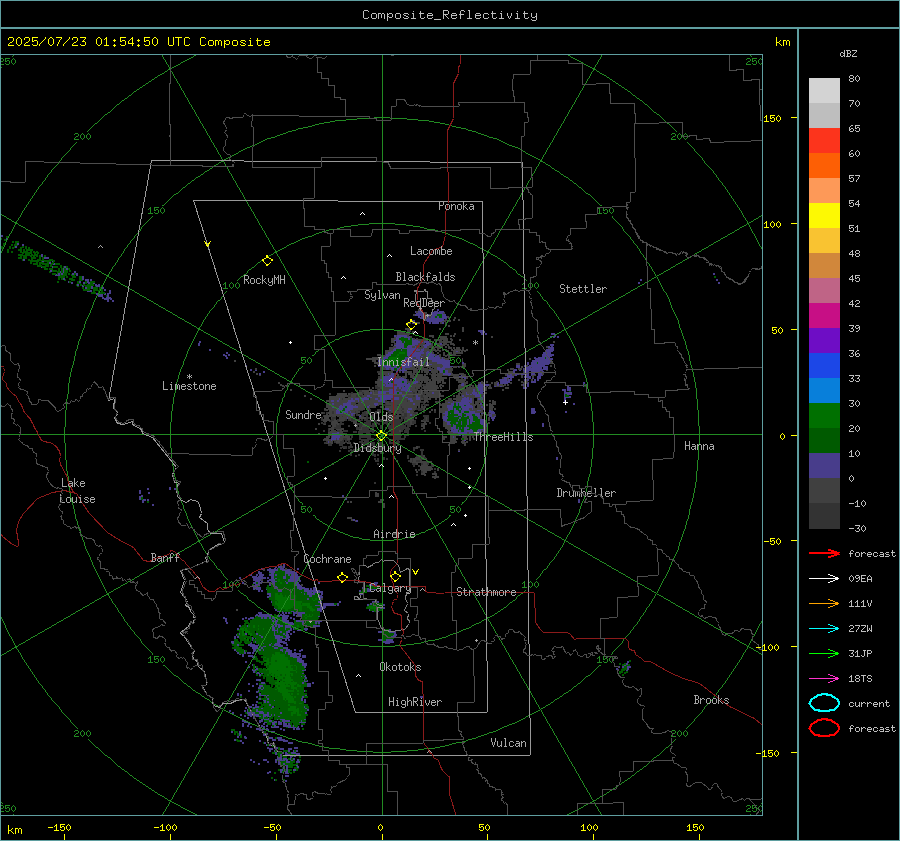Click the orange 111V arrow legend icon
Screen dimensions: 900x841
pyautogui.click(x=824, y=603)
